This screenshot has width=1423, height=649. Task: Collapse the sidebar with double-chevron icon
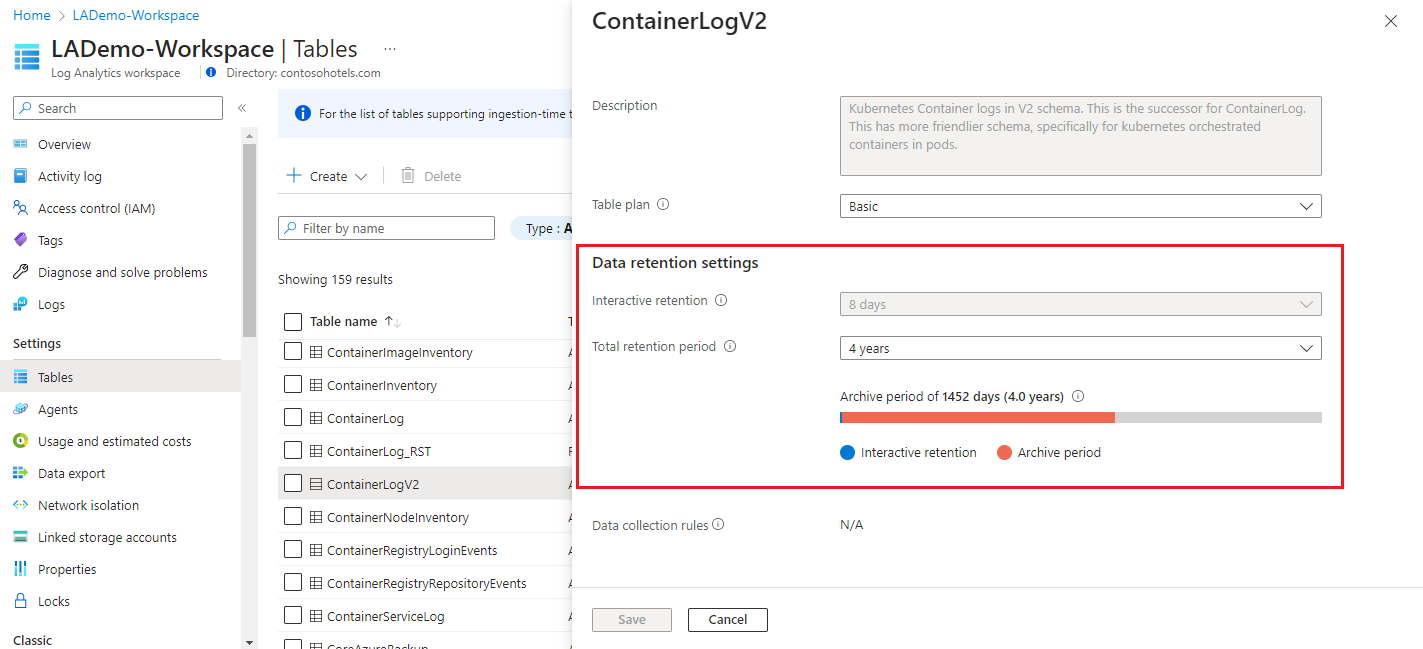pos(242,108)
